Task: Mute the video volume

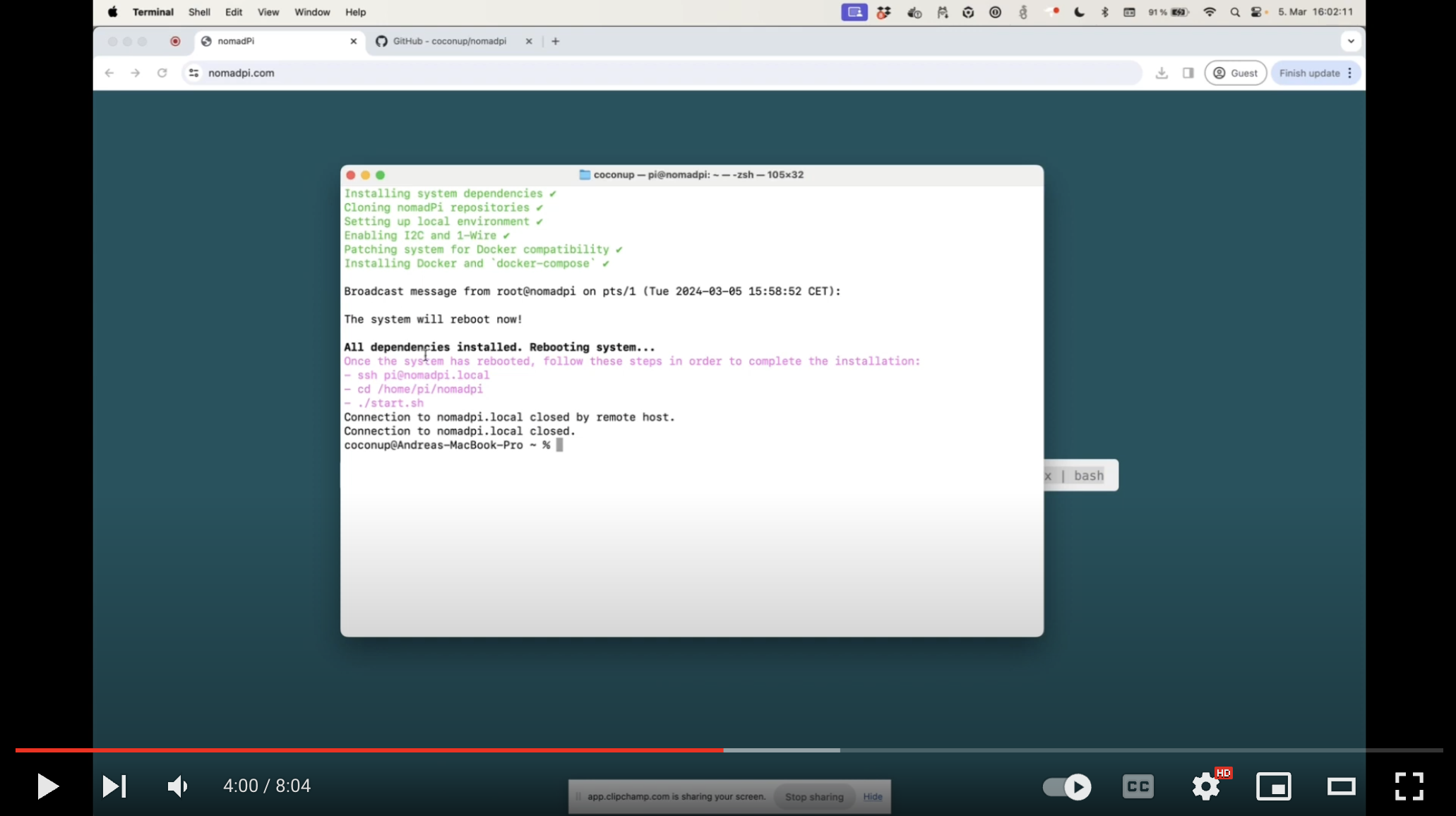Action: pos(177,786)
